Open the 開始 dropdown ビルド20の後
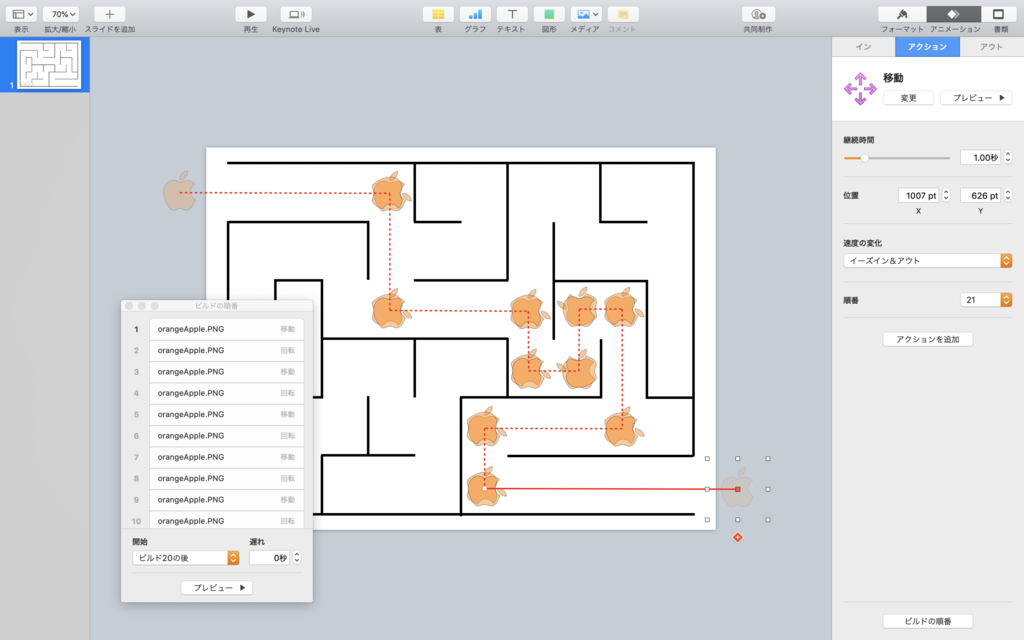The width and height of the screenshot is (1024, 640). click(185, 558)
